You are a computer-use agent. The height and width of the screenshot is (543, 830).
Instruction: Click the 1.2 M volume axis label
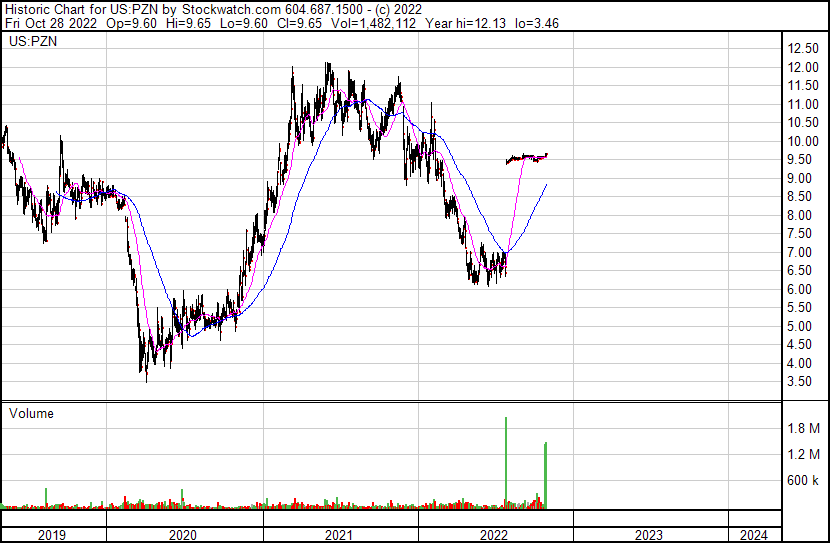click(x=804, y=454)
